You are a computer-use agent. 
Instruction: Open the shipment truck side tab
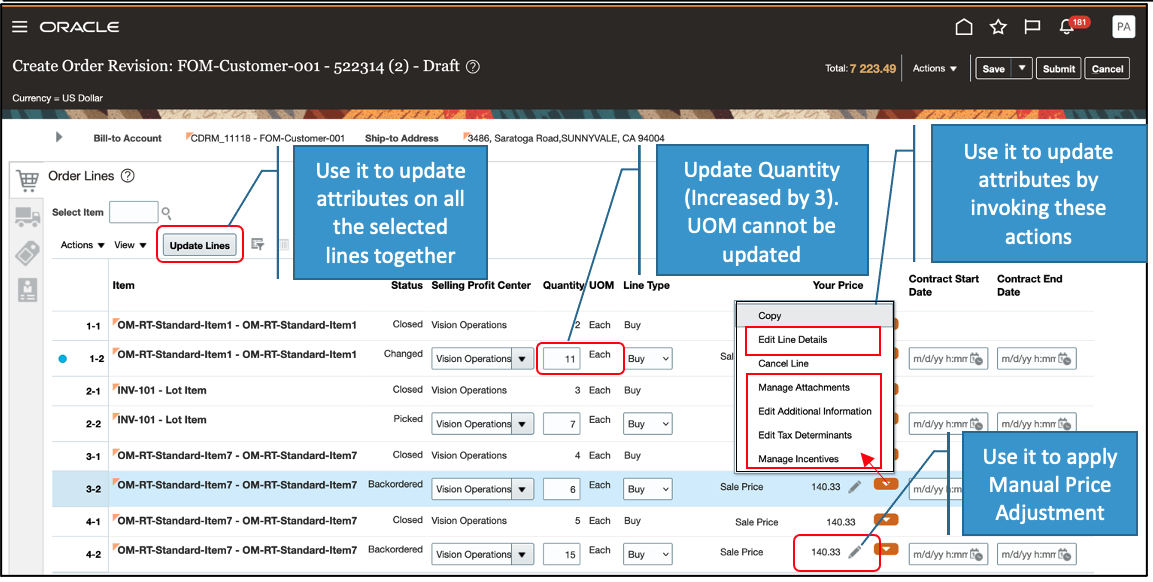[27, 216]
